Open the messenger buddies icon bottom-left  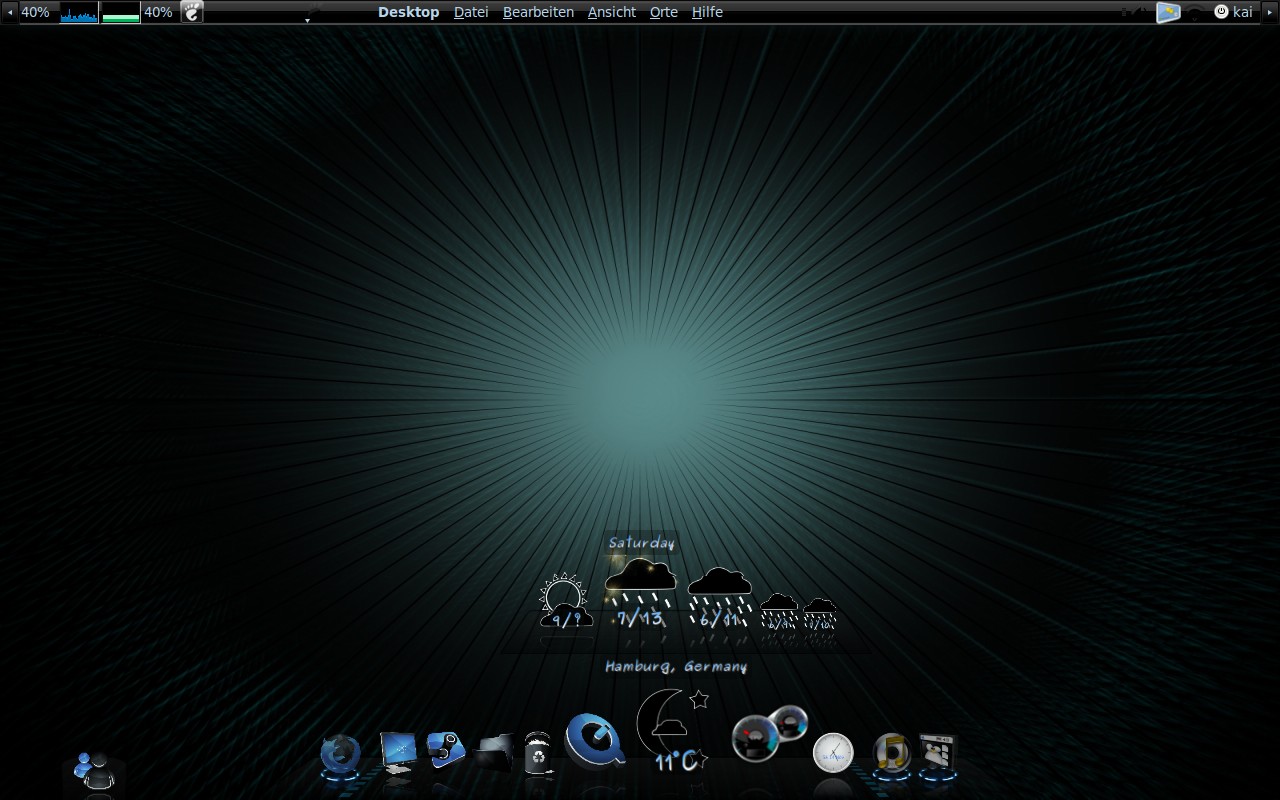[95, 770]
